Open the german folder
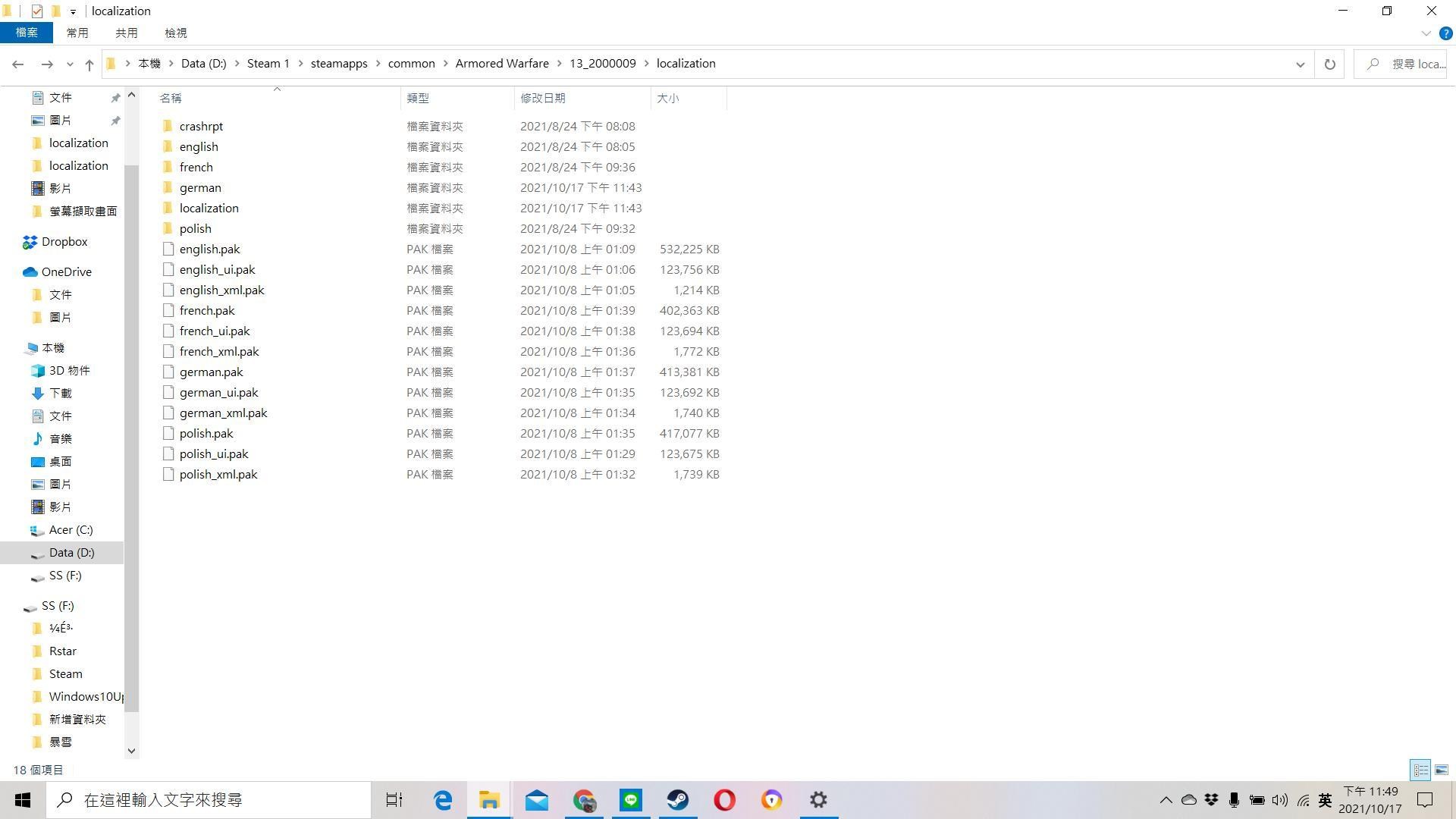The height and width of the screenshot is (819, 1456). (x=200, y=187)
